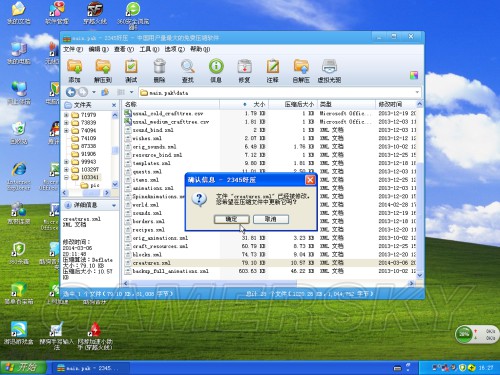Viewport: 500px width, 375px height.
Task: Click the green 信息 info icon
Action: [x=216, y=67]
